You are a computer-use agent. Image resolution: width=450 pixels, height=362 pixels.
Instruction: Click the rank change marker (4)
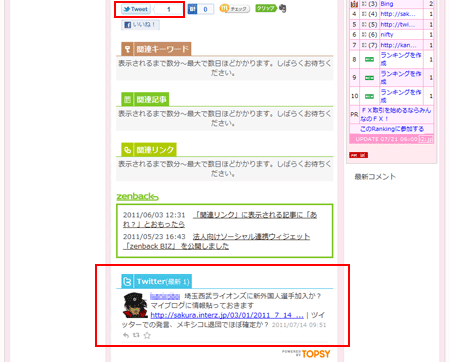coord(369,14)
